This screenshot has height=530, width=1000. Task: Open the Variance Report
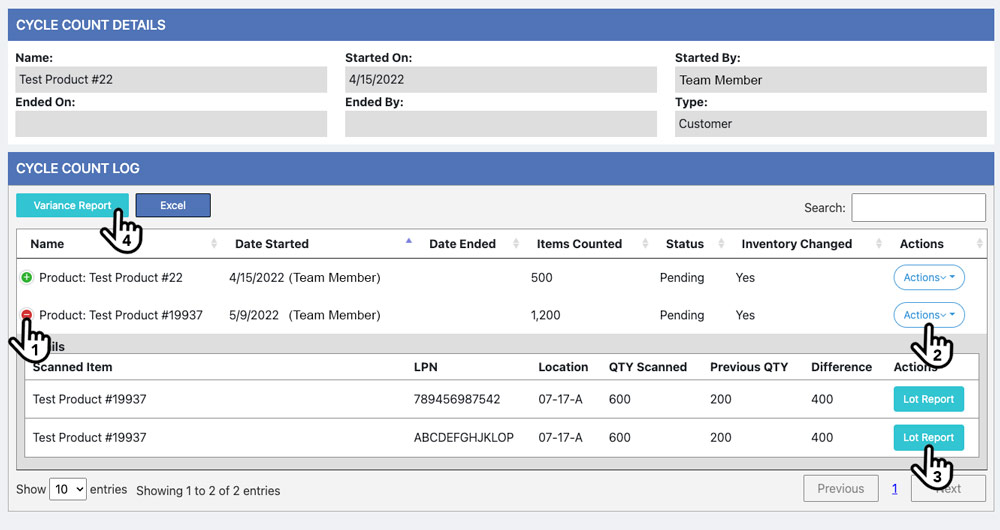72,205
